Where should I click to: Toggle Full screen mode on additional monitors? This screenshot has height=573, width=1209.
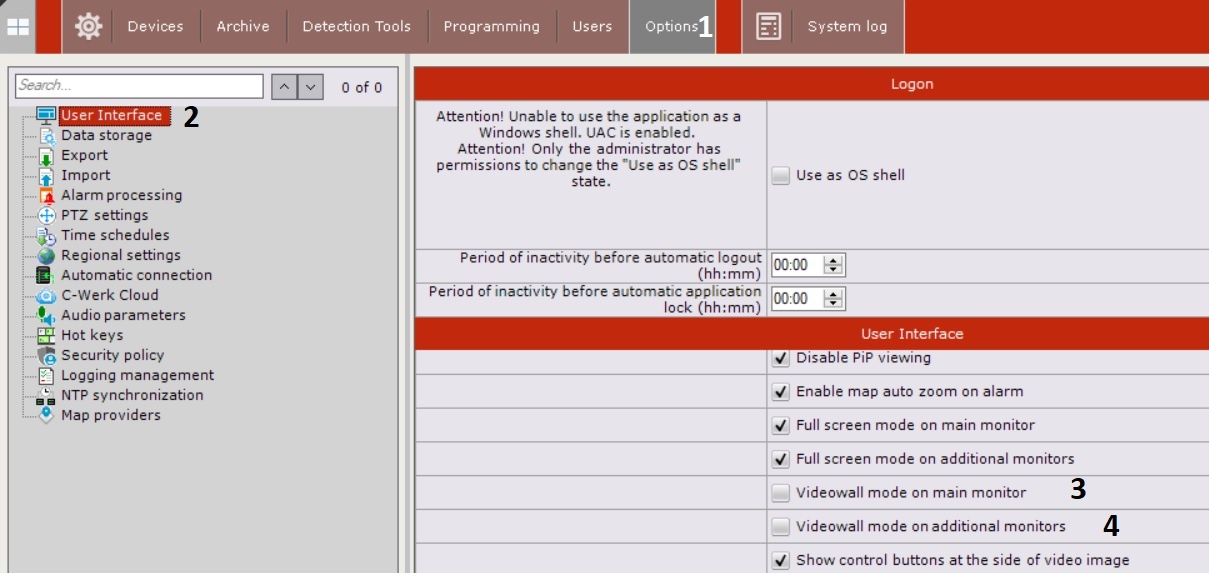781,459
